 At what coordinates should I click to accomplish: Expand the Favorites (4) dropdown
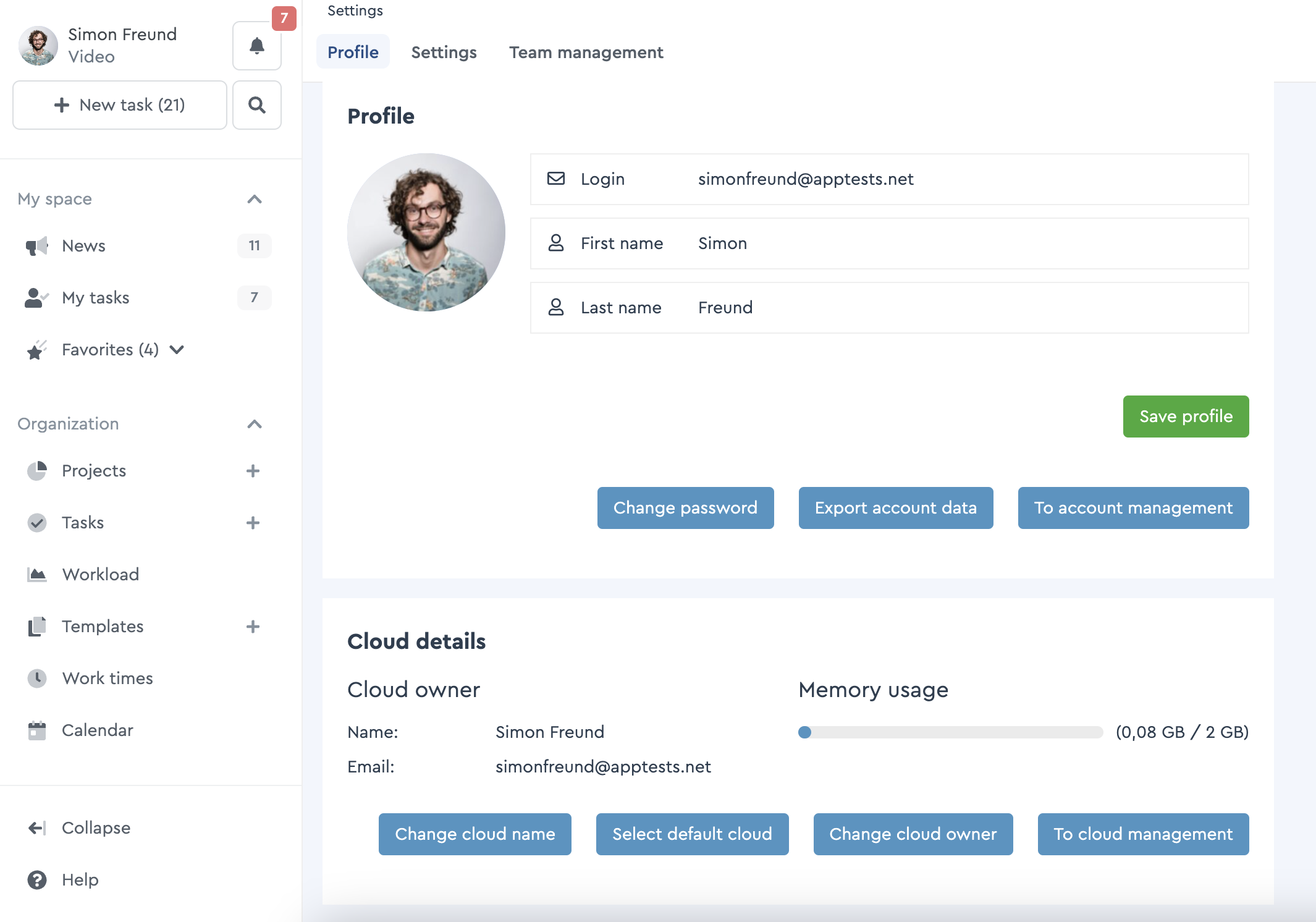point(177,350)
